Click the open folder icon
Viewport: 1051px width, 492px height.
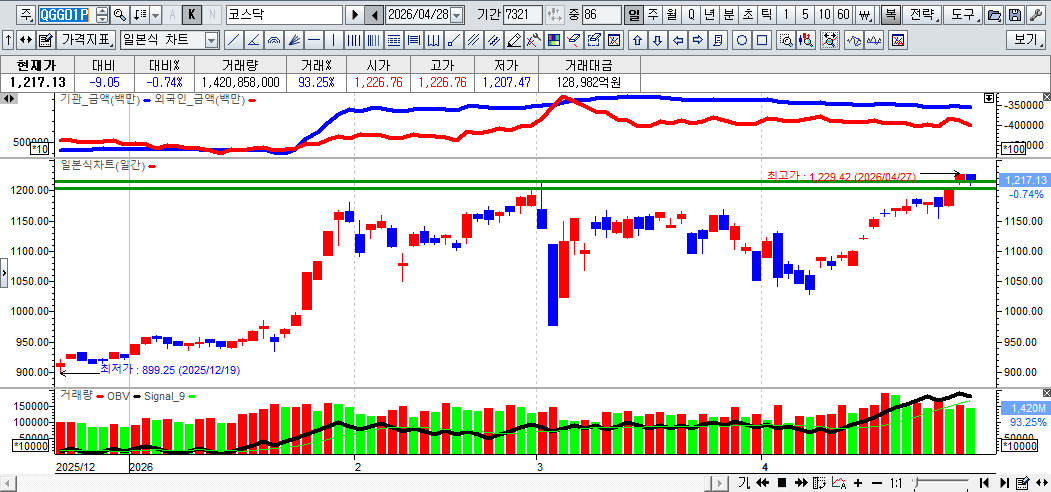click(994, 15)
